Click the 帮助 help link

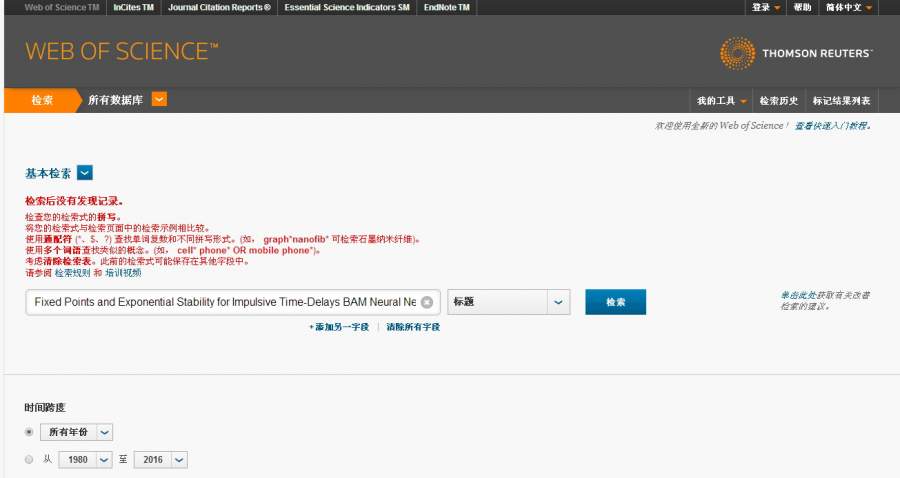click(x=802, y=7)
